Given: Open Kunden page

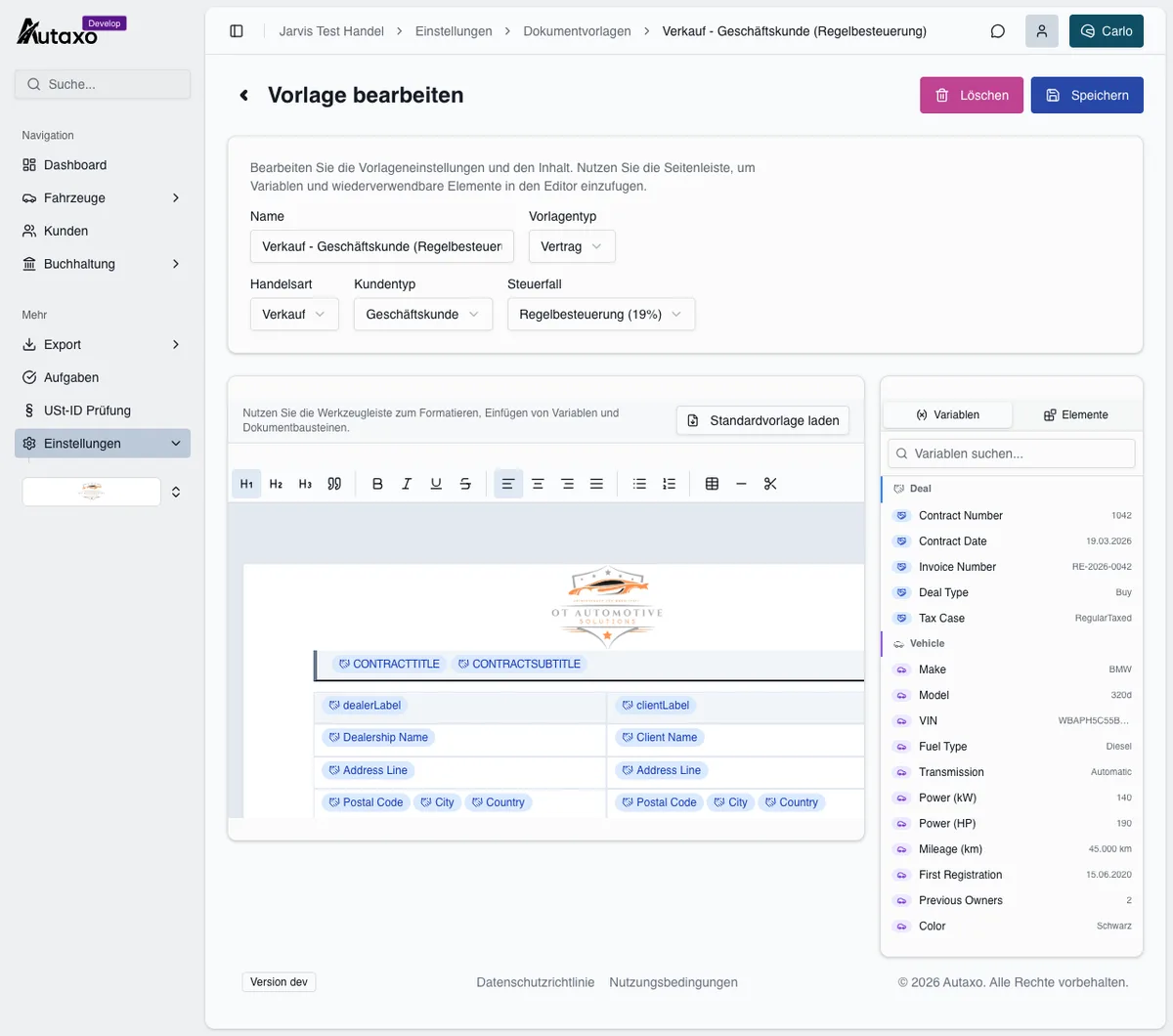Looking at the screenshot, I should (x=103, y=231).
